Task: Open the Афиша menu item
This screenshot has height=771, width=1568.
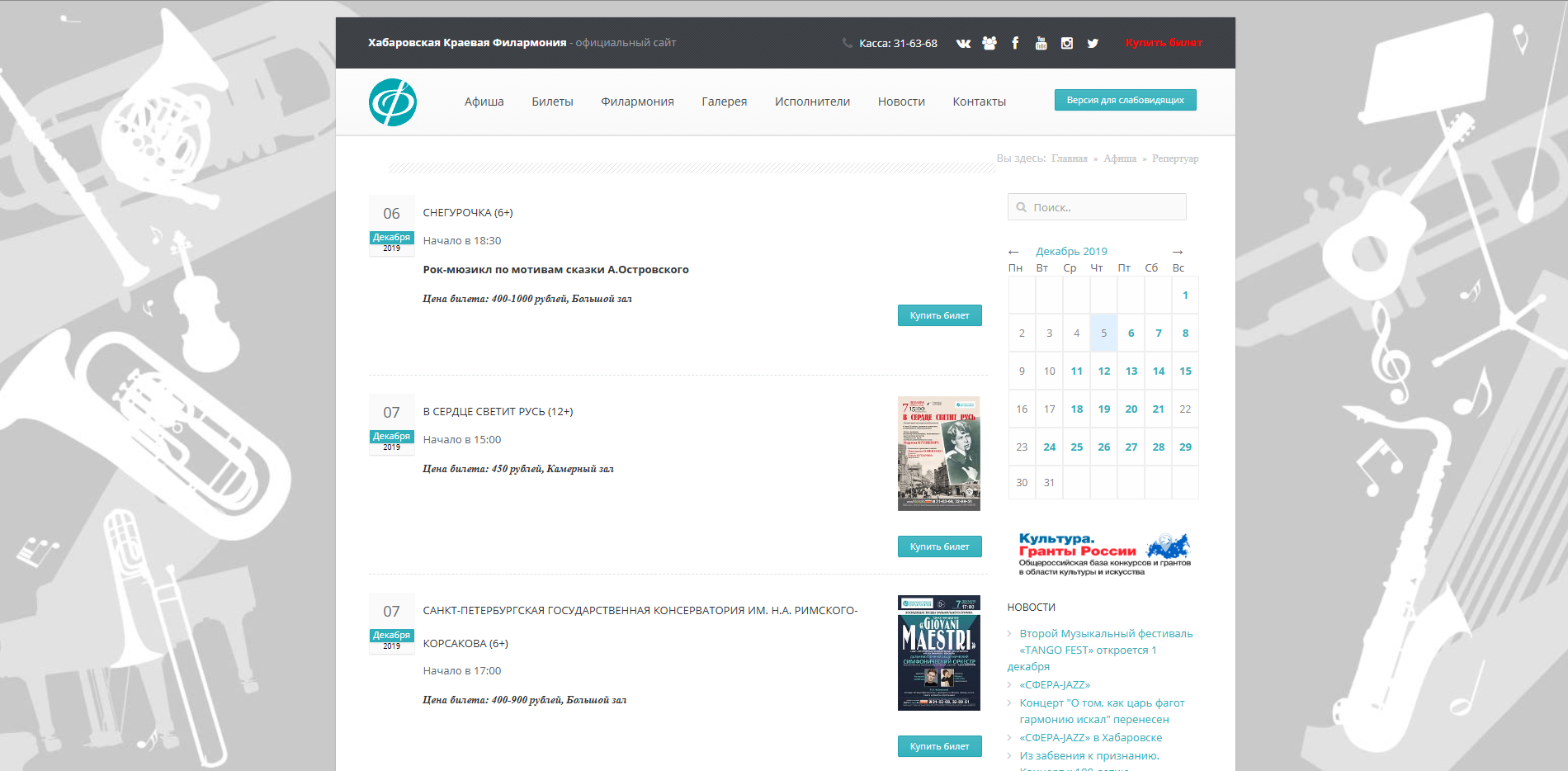Action: pos(484,102)
